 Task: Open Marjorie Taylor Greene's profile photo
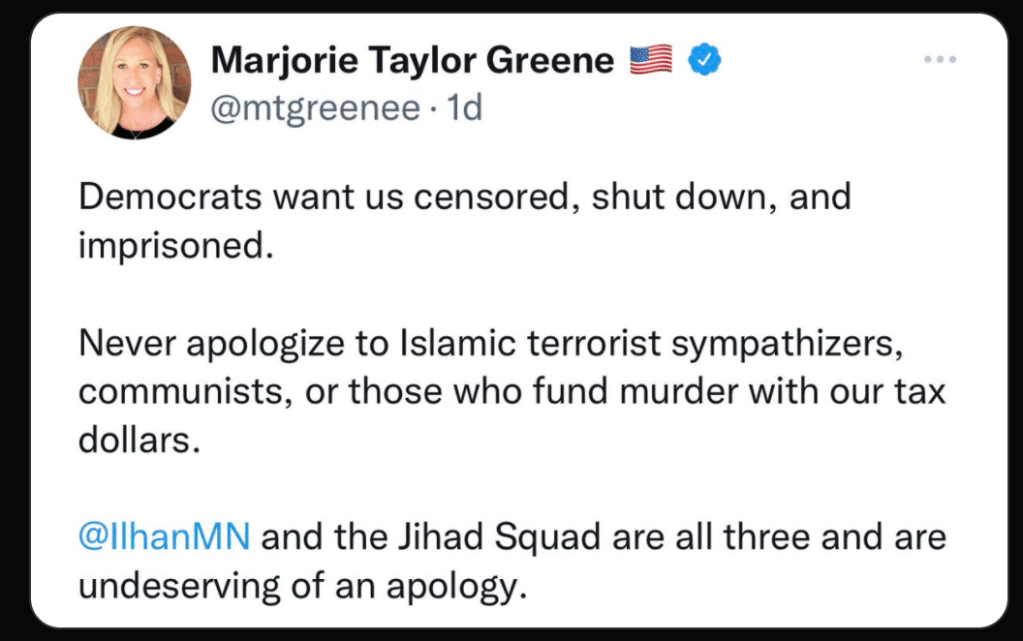[x=134, y=83]
